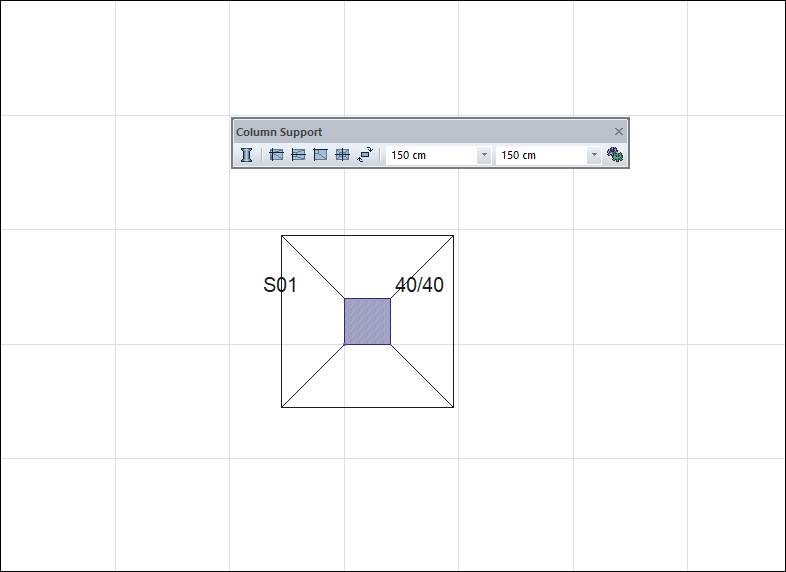
Task: Click the Column Support toolbar title text
Action: [279, 132]
